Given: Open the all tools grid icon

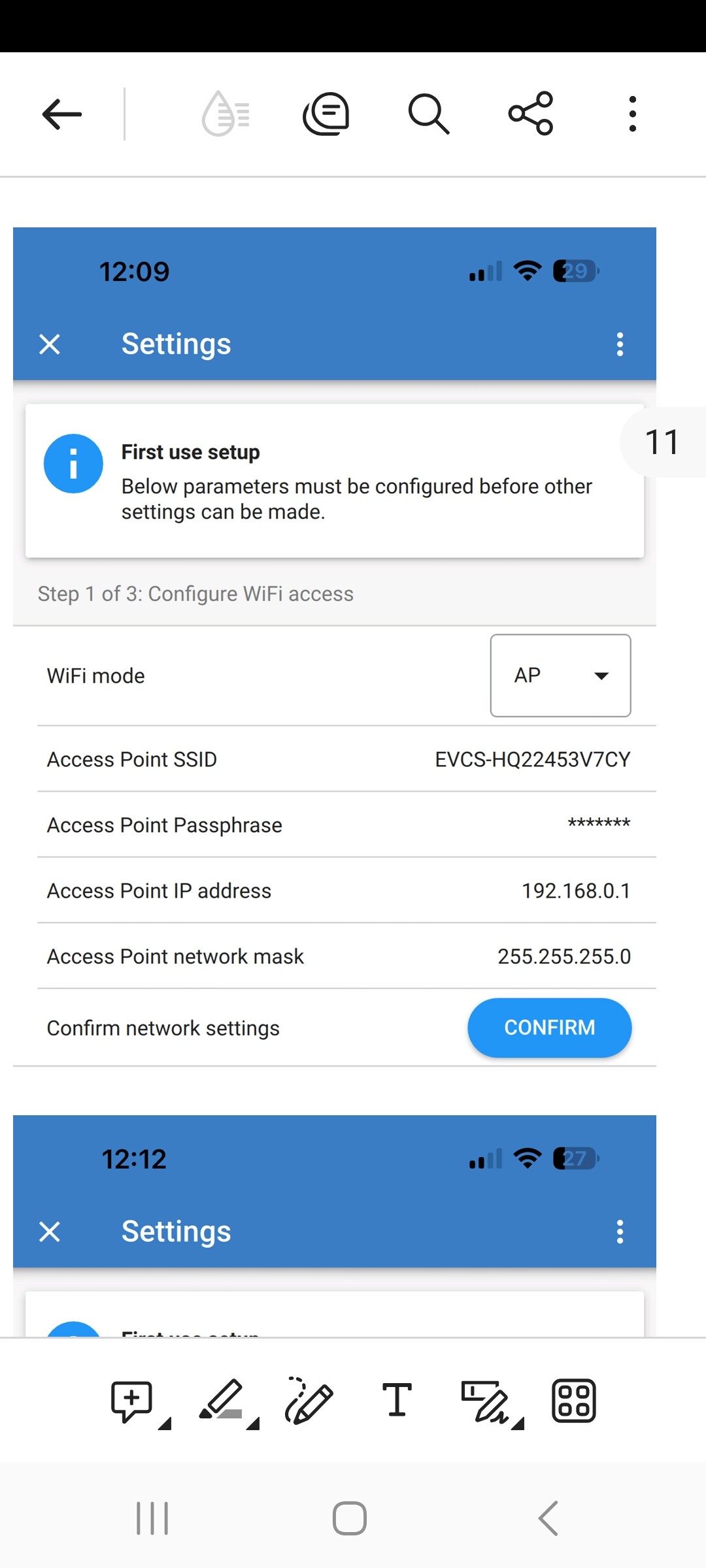Looking at the screenshot, I should pyautogui.click(x=573, y=1401).
